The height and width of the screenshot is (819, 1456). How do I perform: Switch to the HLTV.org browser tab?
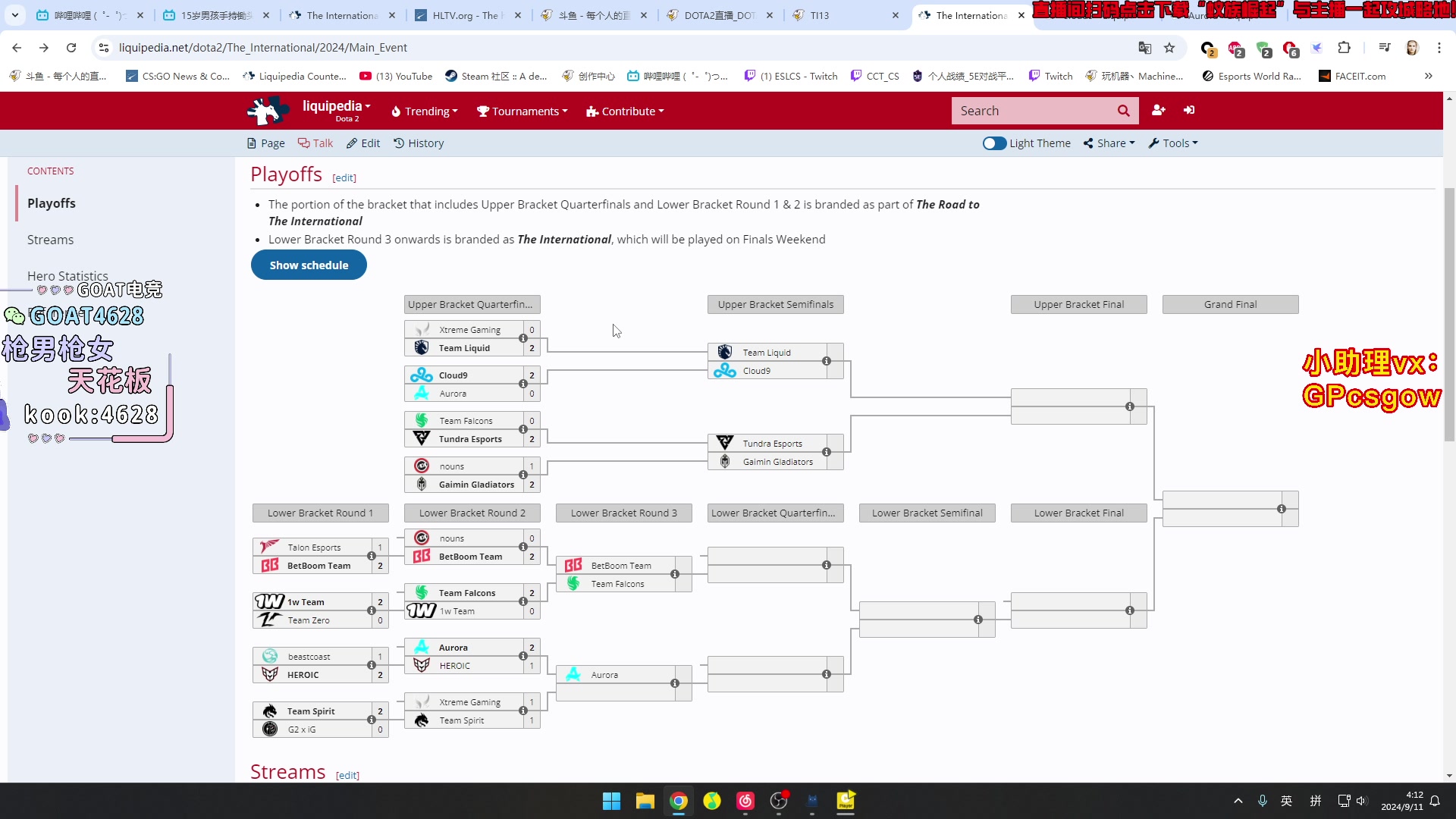[469, 15]
